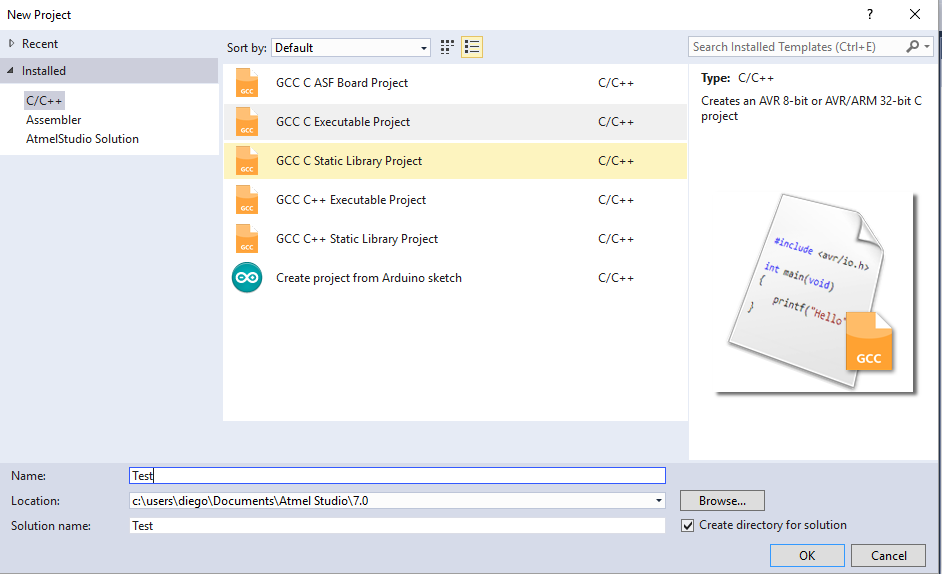
Task: Choose GCC C Executable Project template
Action: tap(455, 122)
